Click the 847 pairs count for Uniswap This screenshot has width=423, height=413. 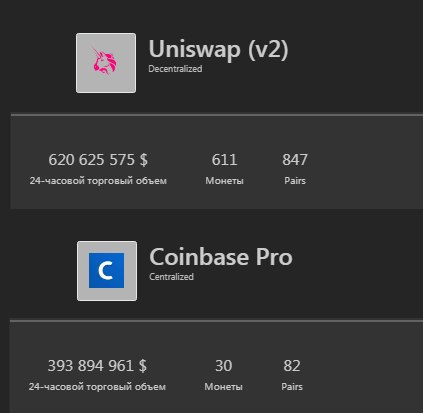295,159
